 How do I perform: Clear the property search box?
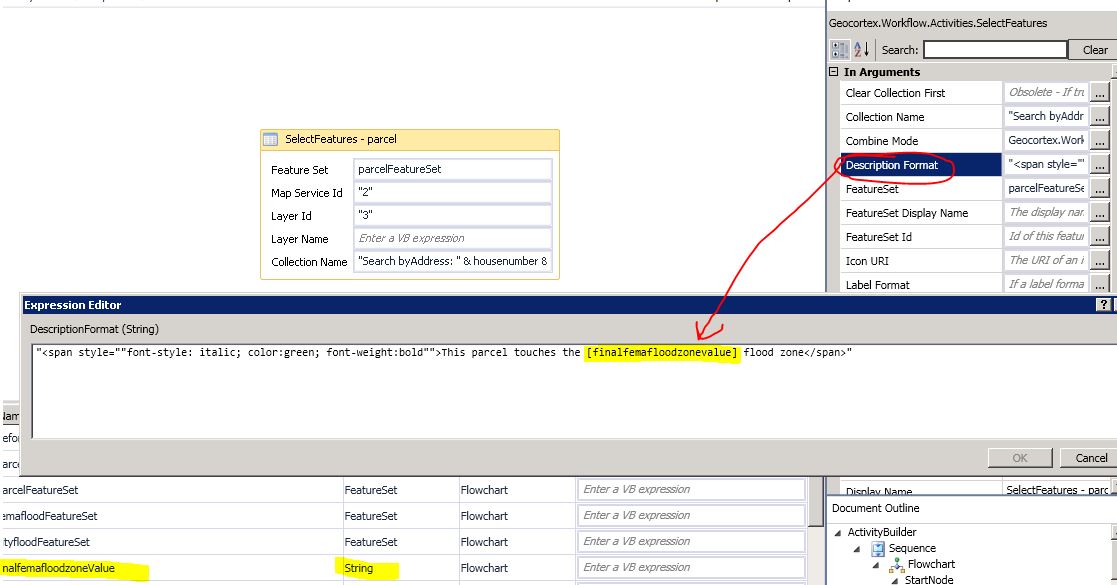pos(1094,50)
